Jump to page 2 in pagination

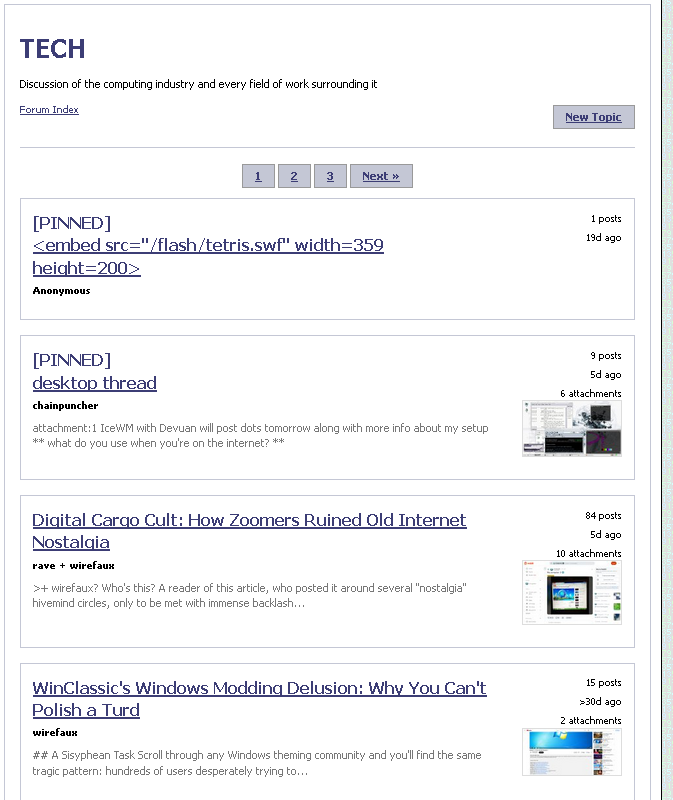(x=294, y=176)
